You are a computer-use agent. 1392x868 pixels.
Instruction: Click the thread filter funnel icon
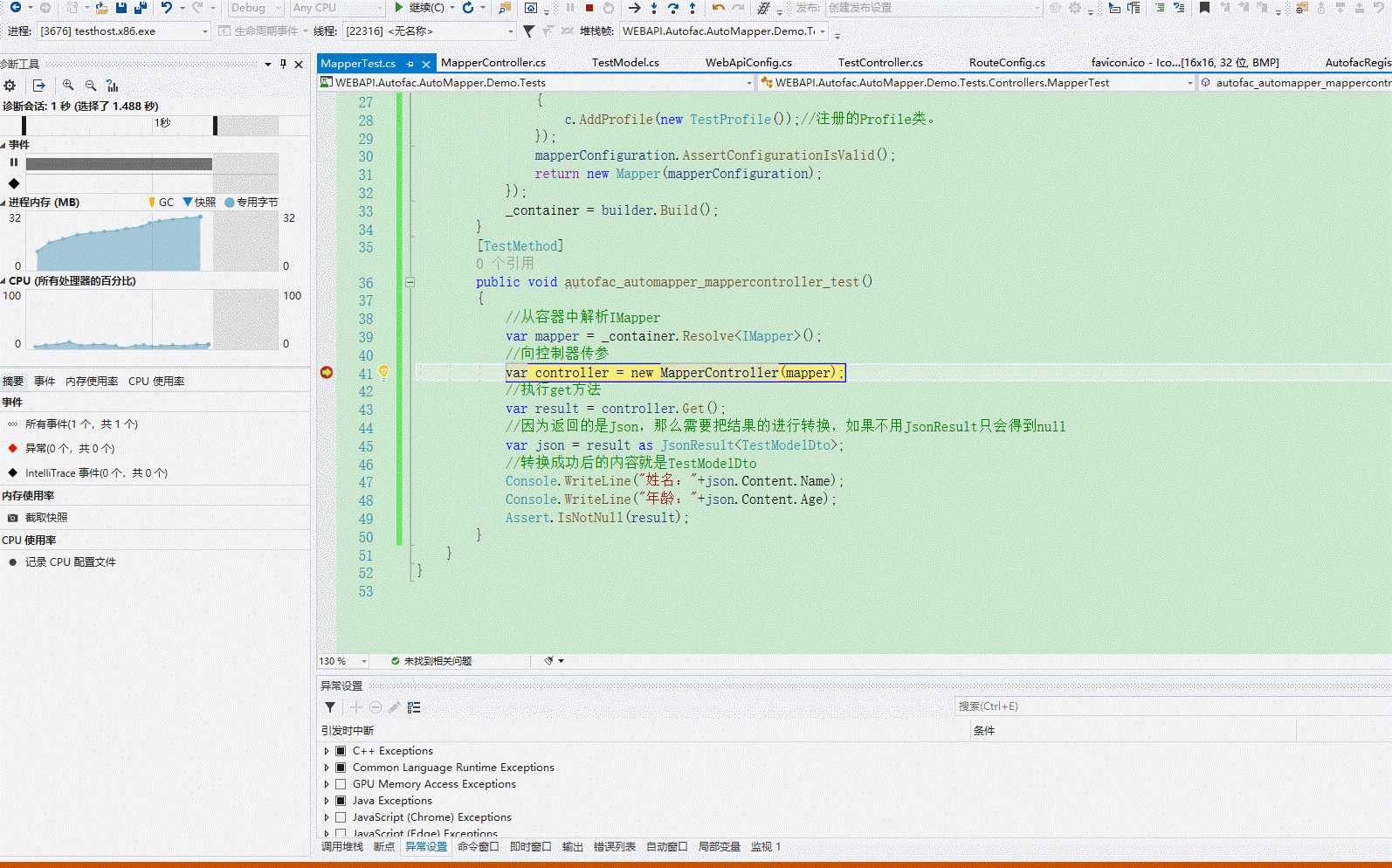click(528, 31)
